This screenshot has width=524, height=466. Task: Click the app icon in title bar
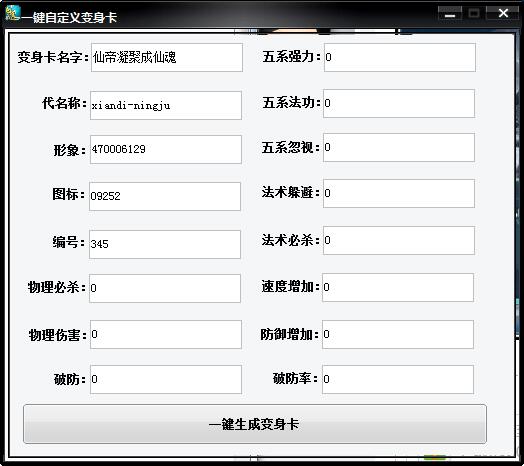pyautogui.click(x=13, y=13)
